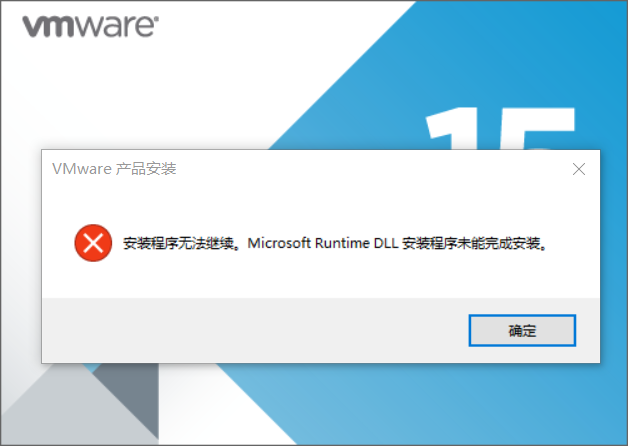Click the blue splash area below the dialog
The width and height of the screenshot is (628, 446).
[x=441, y=404]
